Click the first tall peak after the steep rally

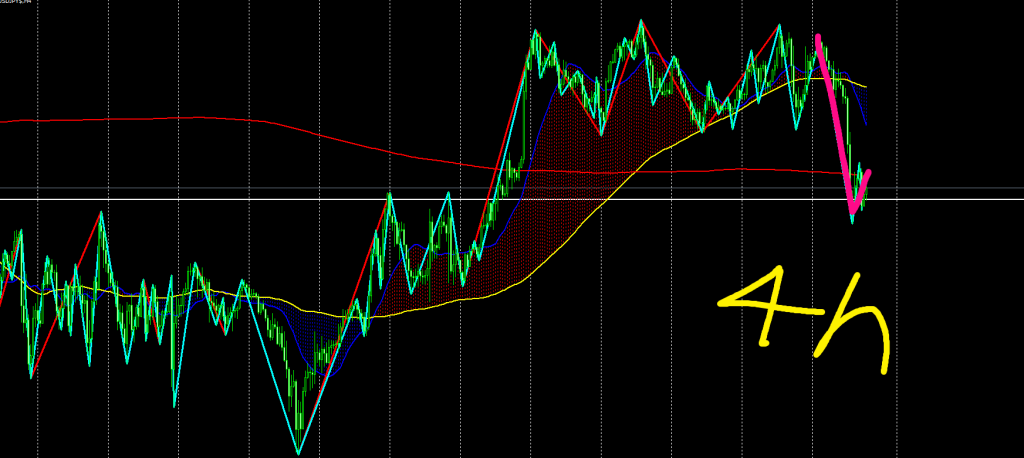[x=535, y=32]
